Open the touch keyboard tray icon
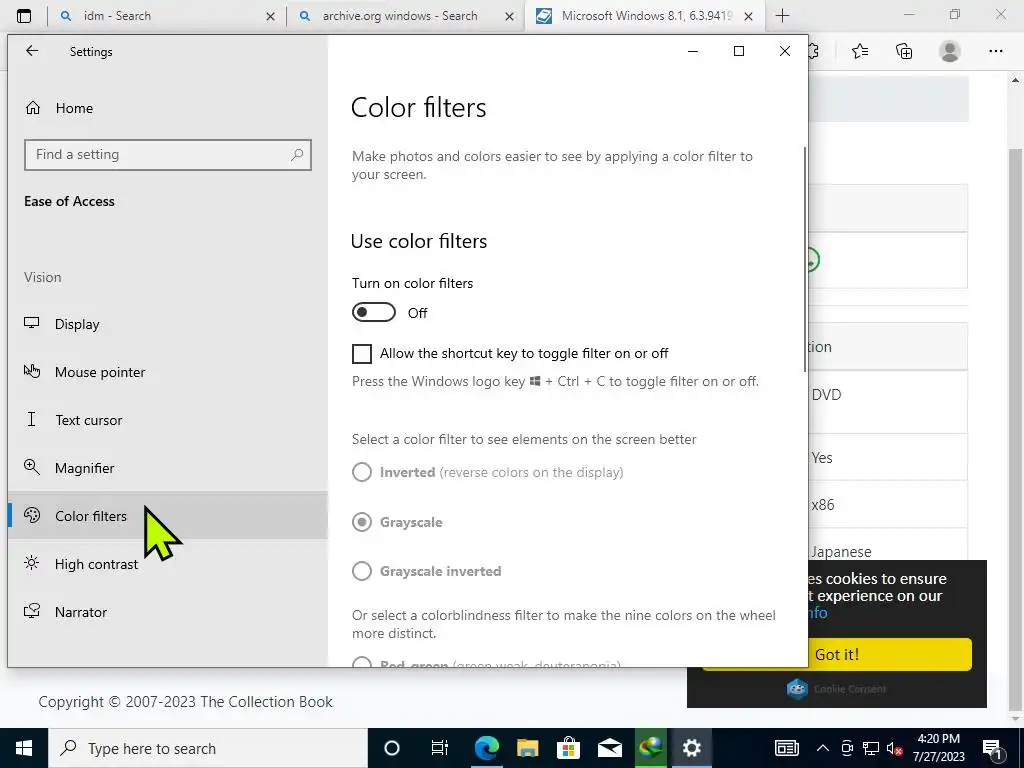 pos(786,748)
